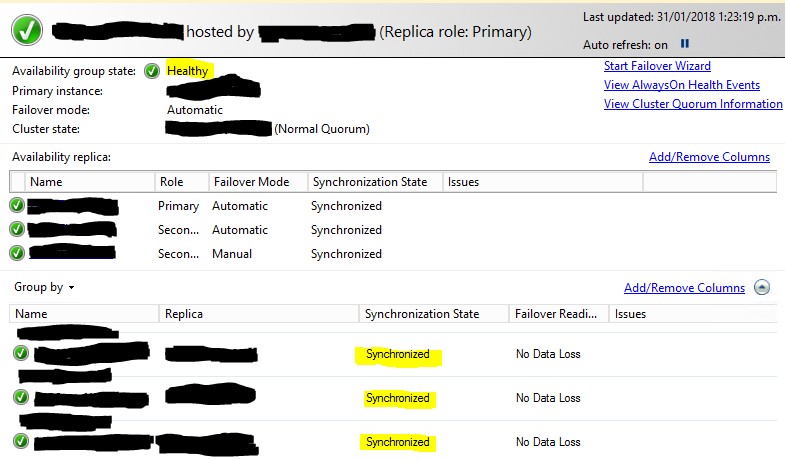785x460 pixels.
Task: Open View Cluster Quorum Information link
Action: (693, 104)
